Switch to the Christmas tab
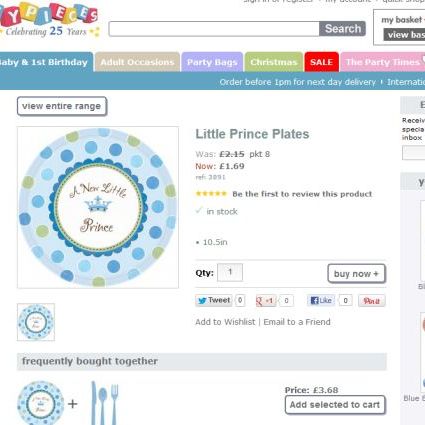Screen dimensions: 425x425 274,62
